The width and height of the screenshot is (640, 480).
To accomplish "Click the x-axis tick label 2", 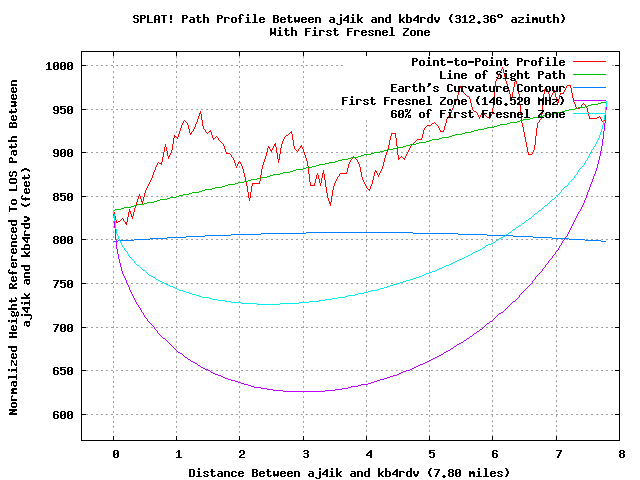I will [x=242, y=454].
